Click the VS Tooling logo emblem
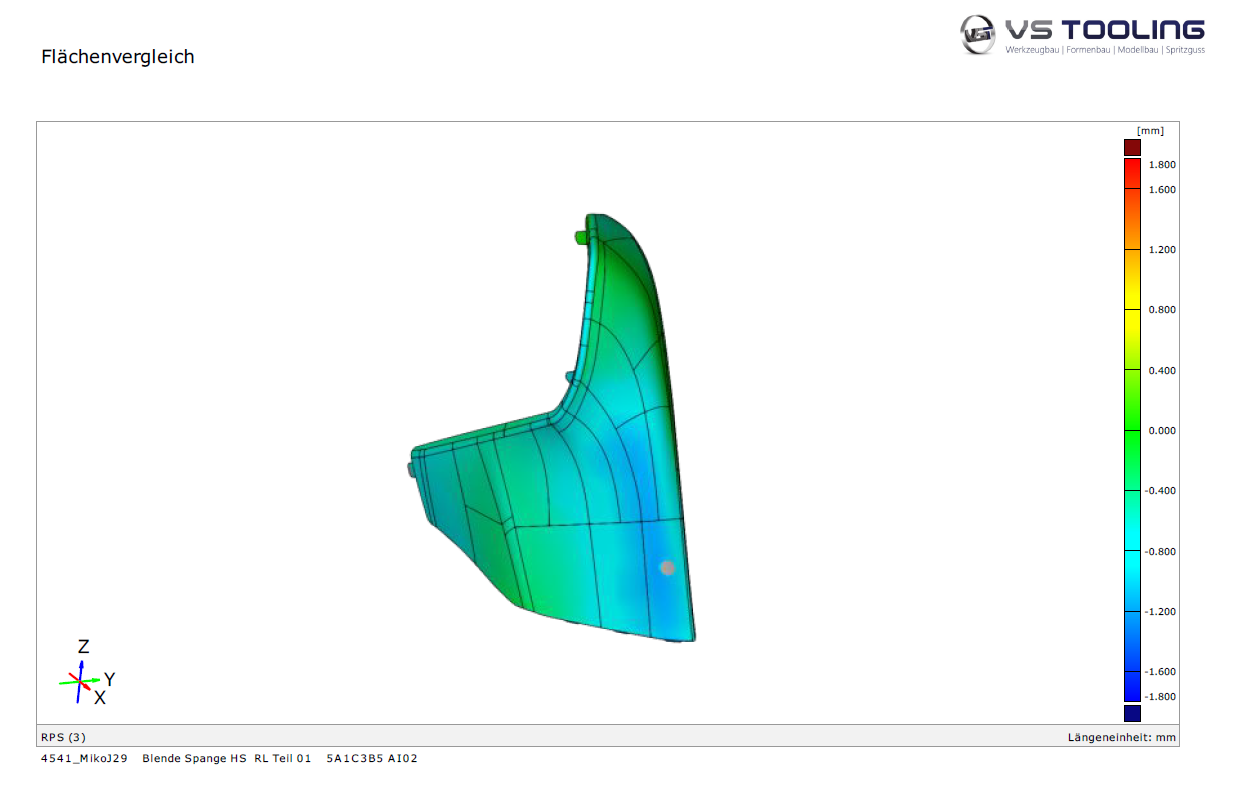The height and width of the screenshot is (785, 1245). (x=978, y=34)
